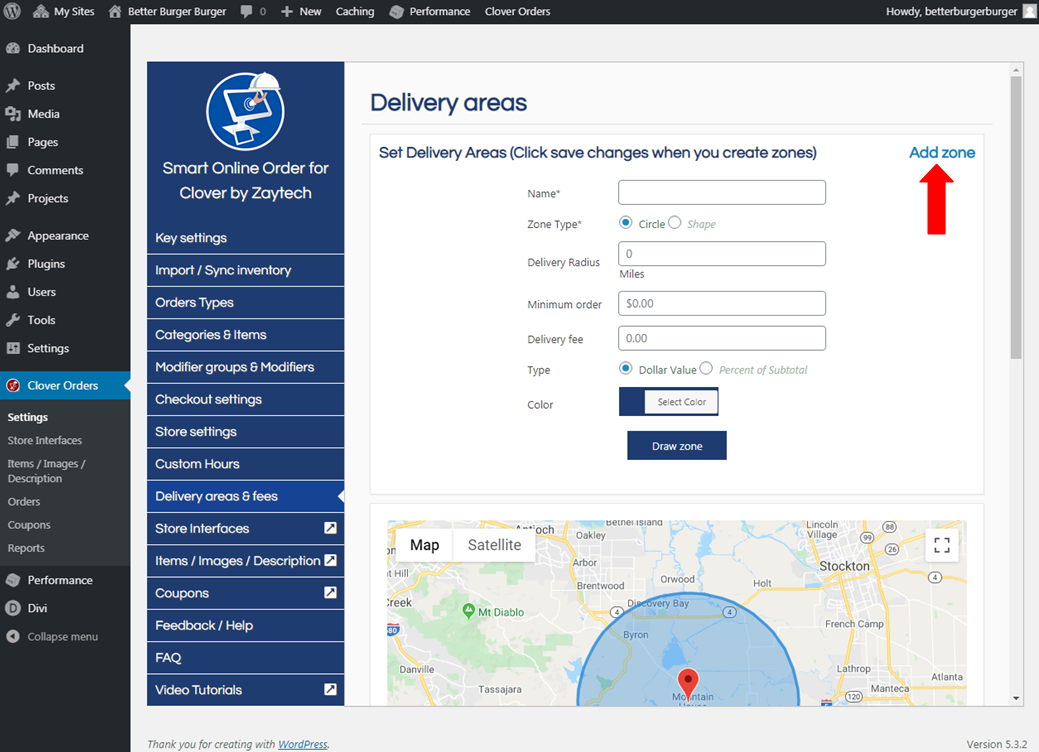
Task: Click the Draw zone button
Action: (x=677, y=446)
